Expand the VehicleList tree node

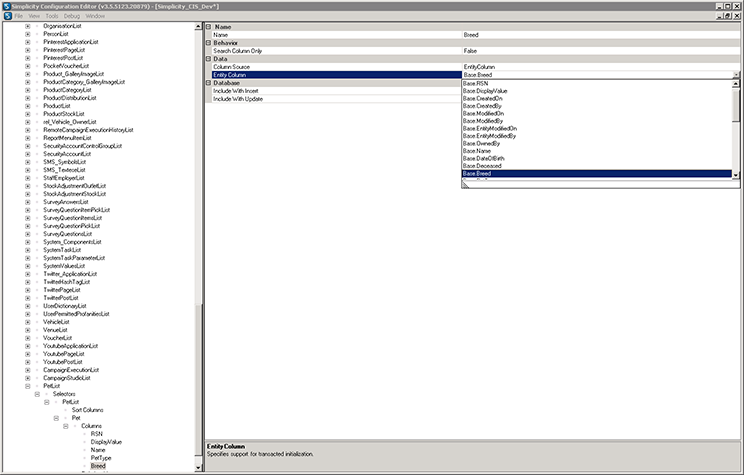pyautogui.click(x=28, y=322)
